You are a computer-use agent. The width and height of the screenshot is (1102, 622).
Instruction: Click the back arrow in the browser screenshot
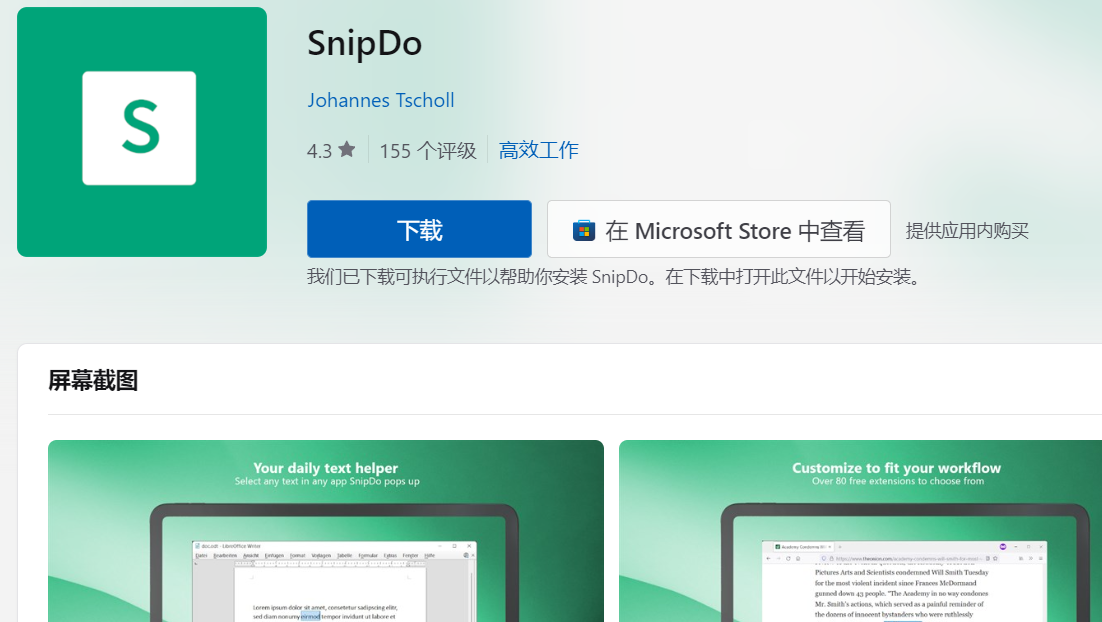coord(768,558)
